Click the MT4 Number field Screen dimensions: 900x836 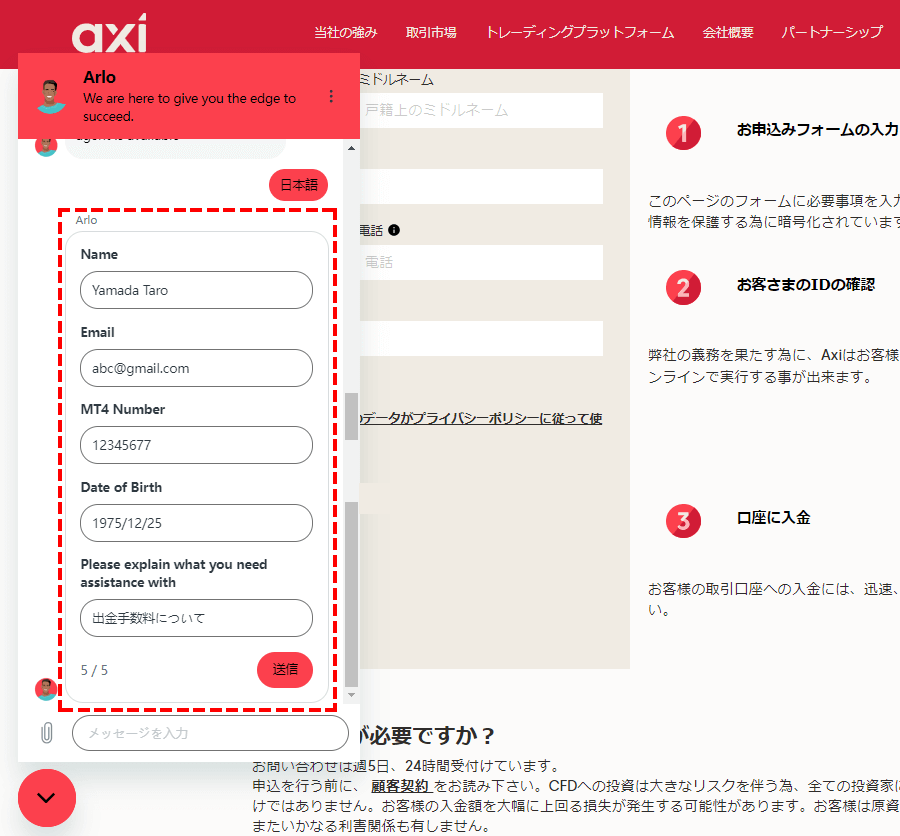click(x=196, y=445)
